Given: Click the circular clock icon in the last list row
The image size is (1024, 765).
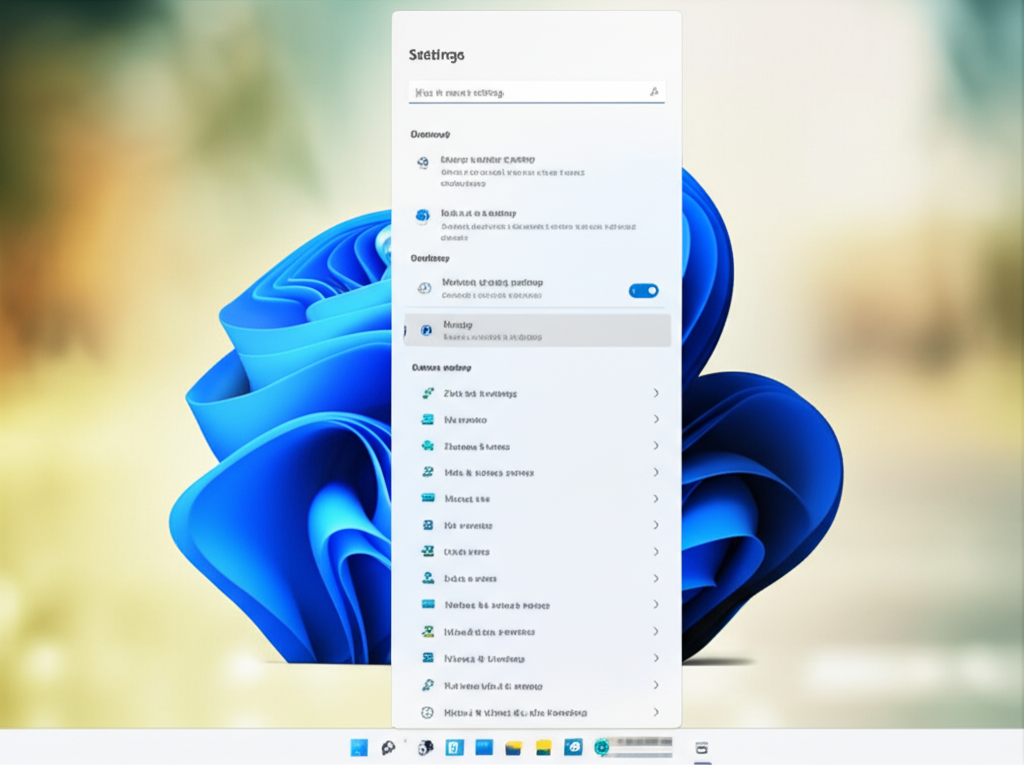Looking at the screenshot, I should tap(428, 713).
